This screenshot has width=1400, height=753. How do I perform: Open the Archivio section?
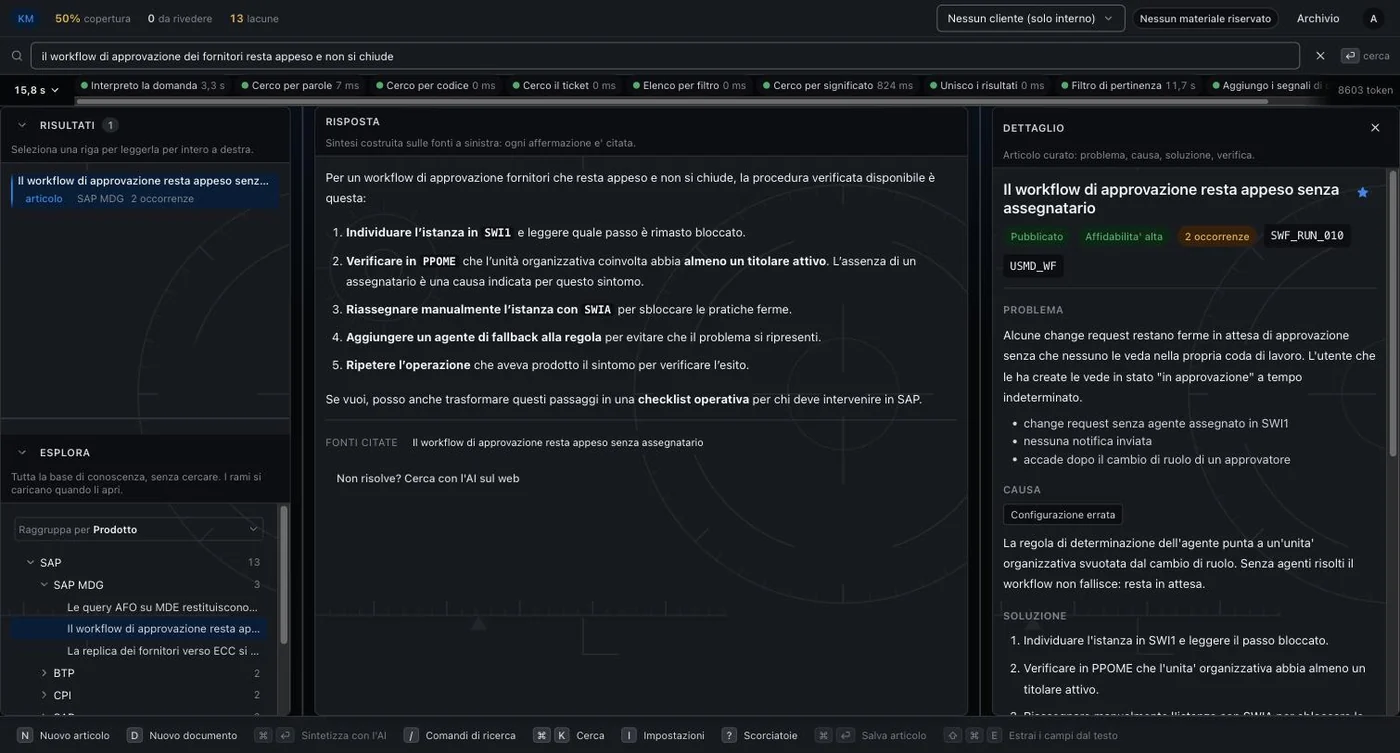click(1318, 18)
